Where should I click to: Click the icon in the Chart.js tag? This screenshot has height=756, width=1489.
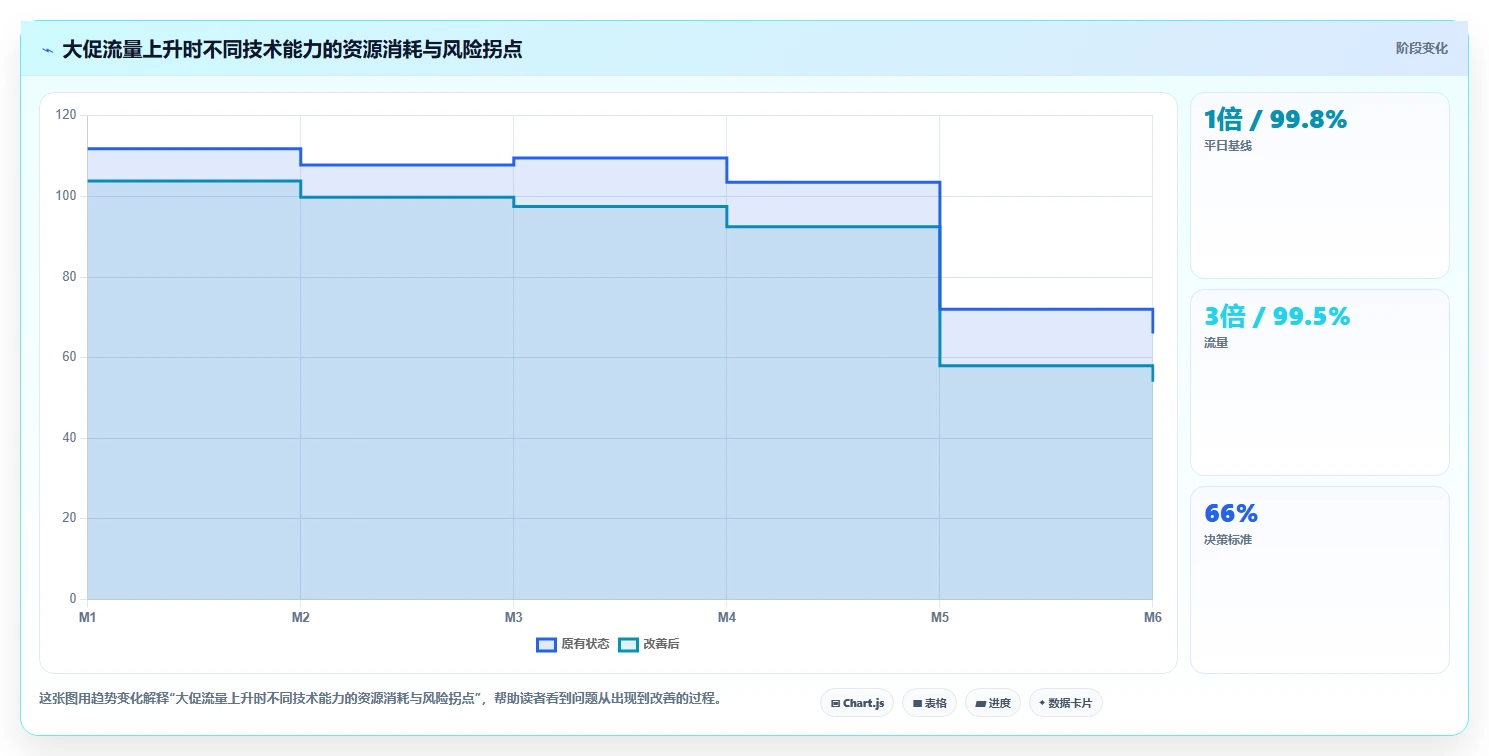click(835, 704)
